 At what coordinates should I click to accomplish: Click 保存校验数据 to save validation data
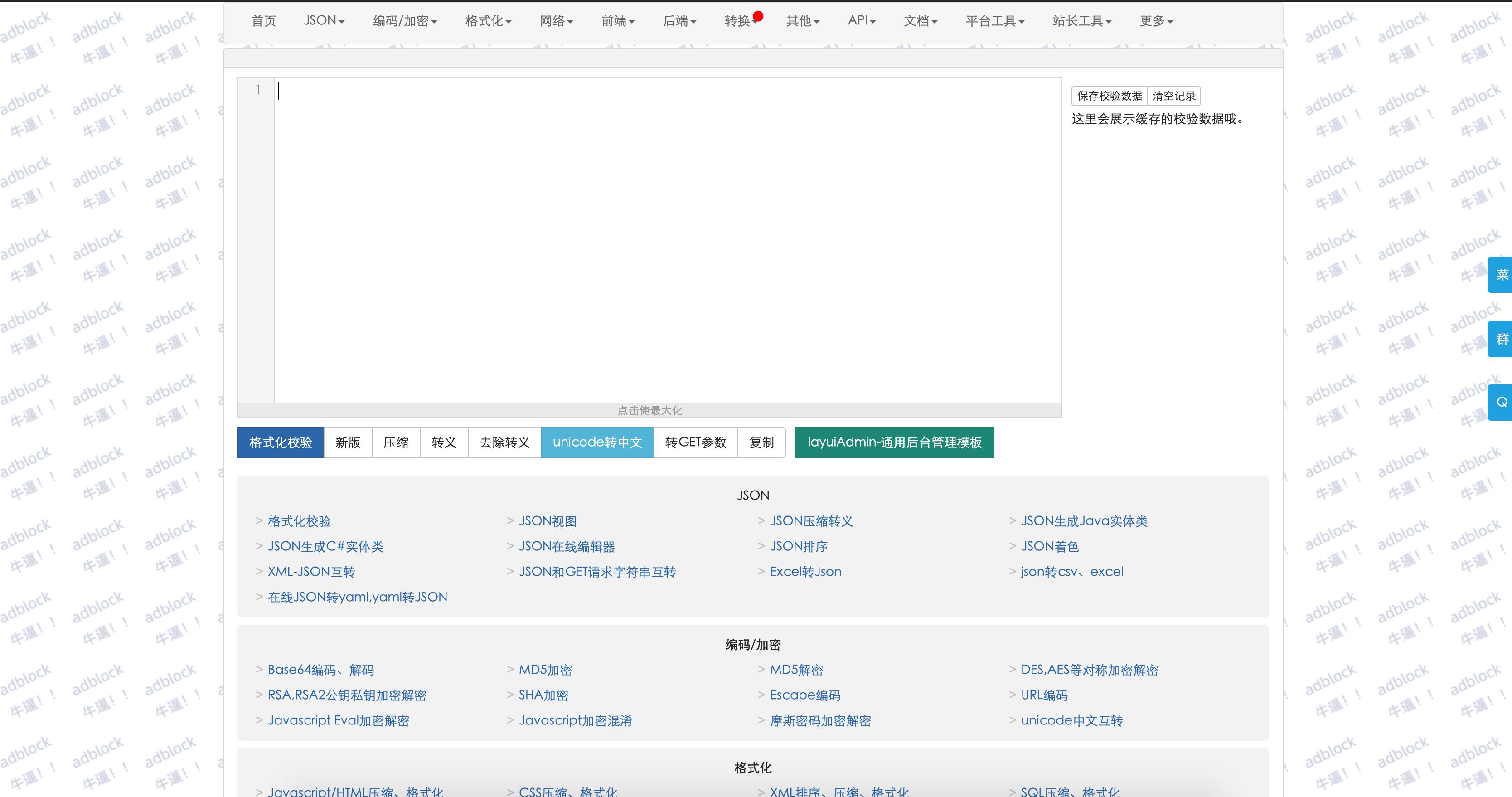tap(1108, 96)
